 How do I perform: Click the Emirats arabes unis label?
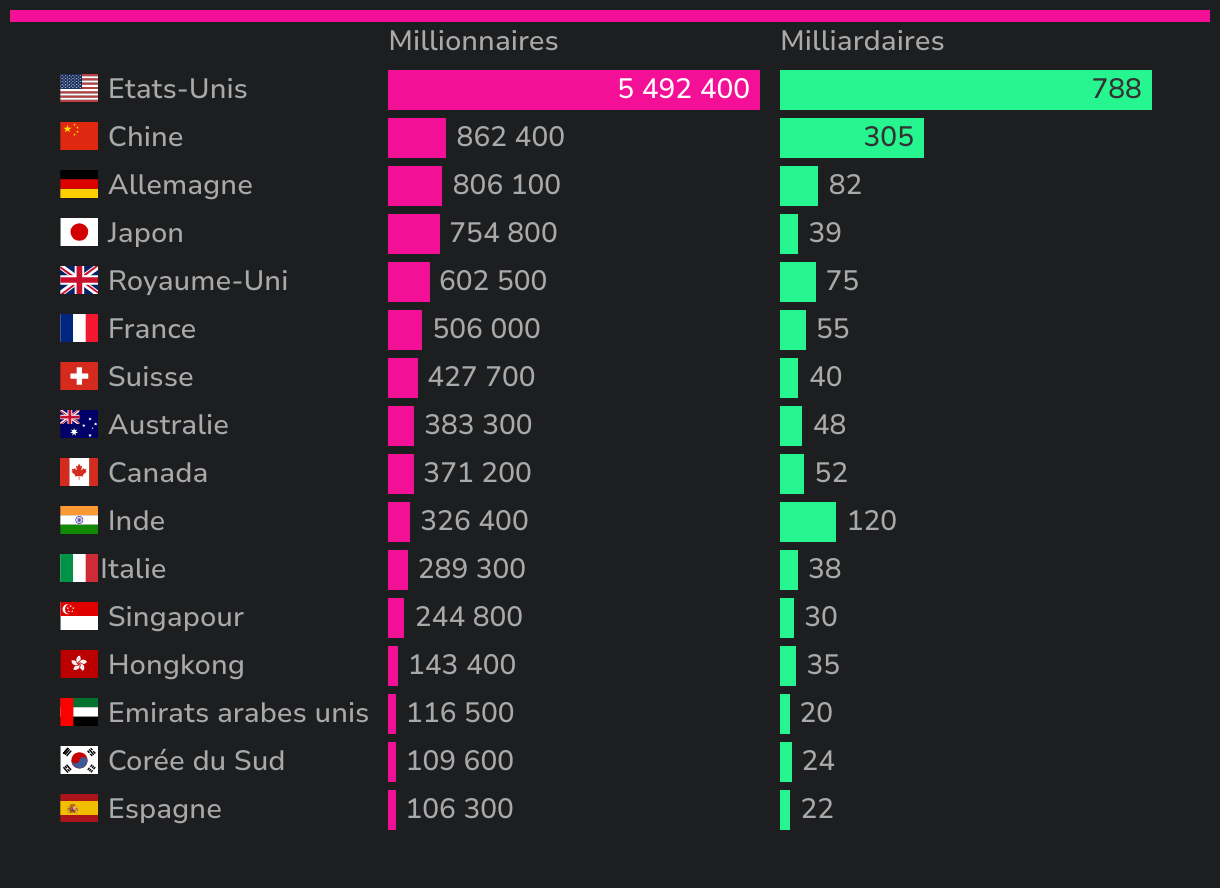(x=238, y=712)
